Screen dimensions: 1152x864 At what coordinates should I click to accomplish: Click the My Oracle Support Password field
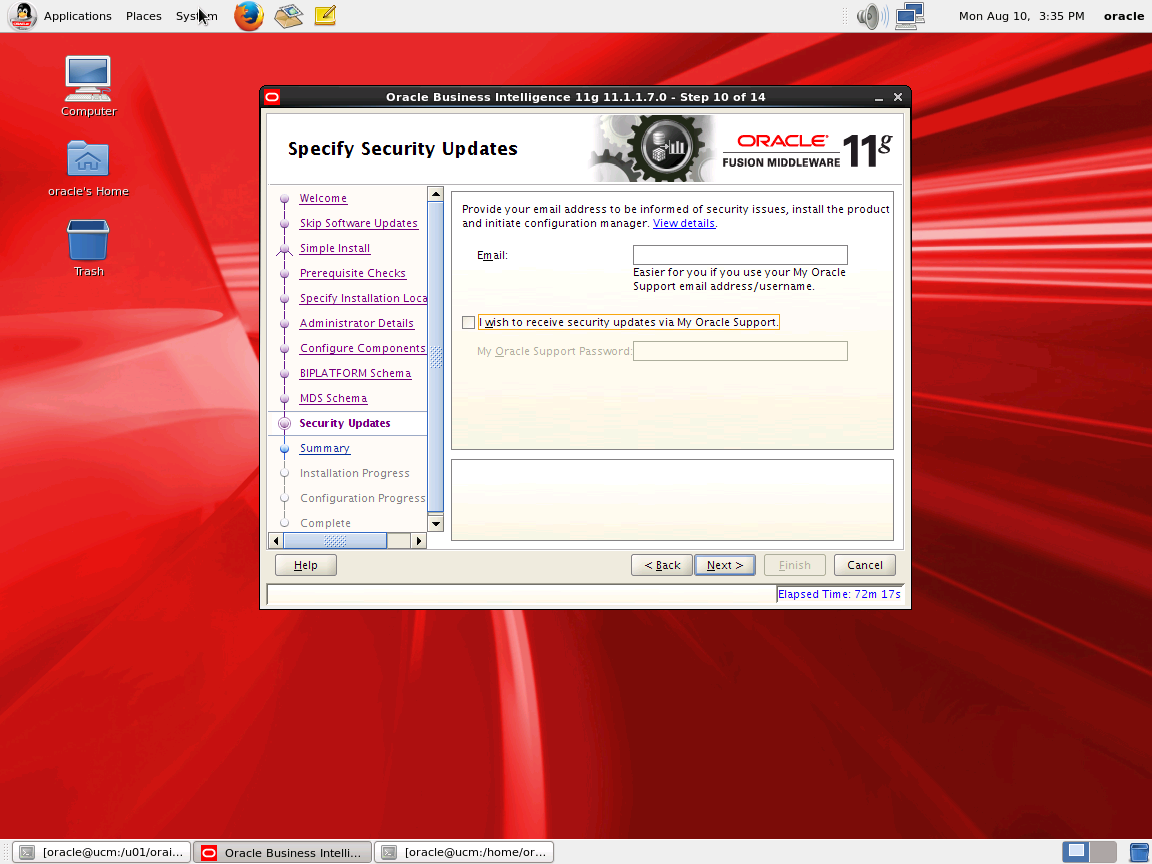tap(740, 350)
